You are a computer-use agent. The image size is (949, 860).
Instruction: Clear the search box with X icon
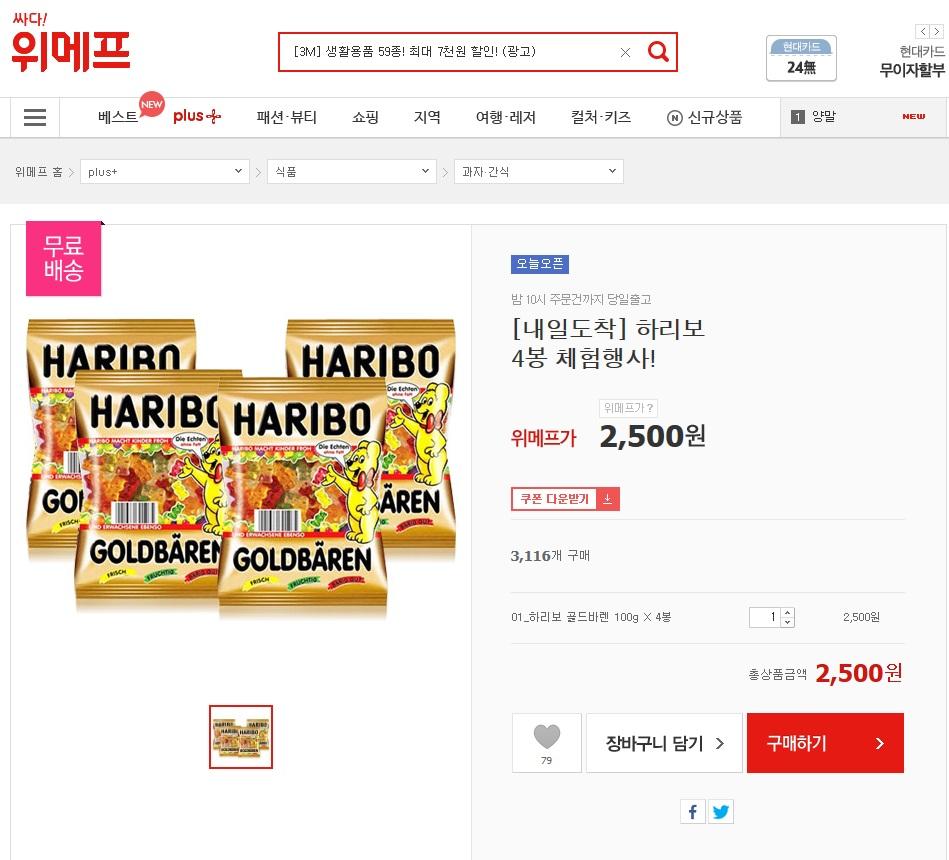pyautogui.click(x=625, y=53)
